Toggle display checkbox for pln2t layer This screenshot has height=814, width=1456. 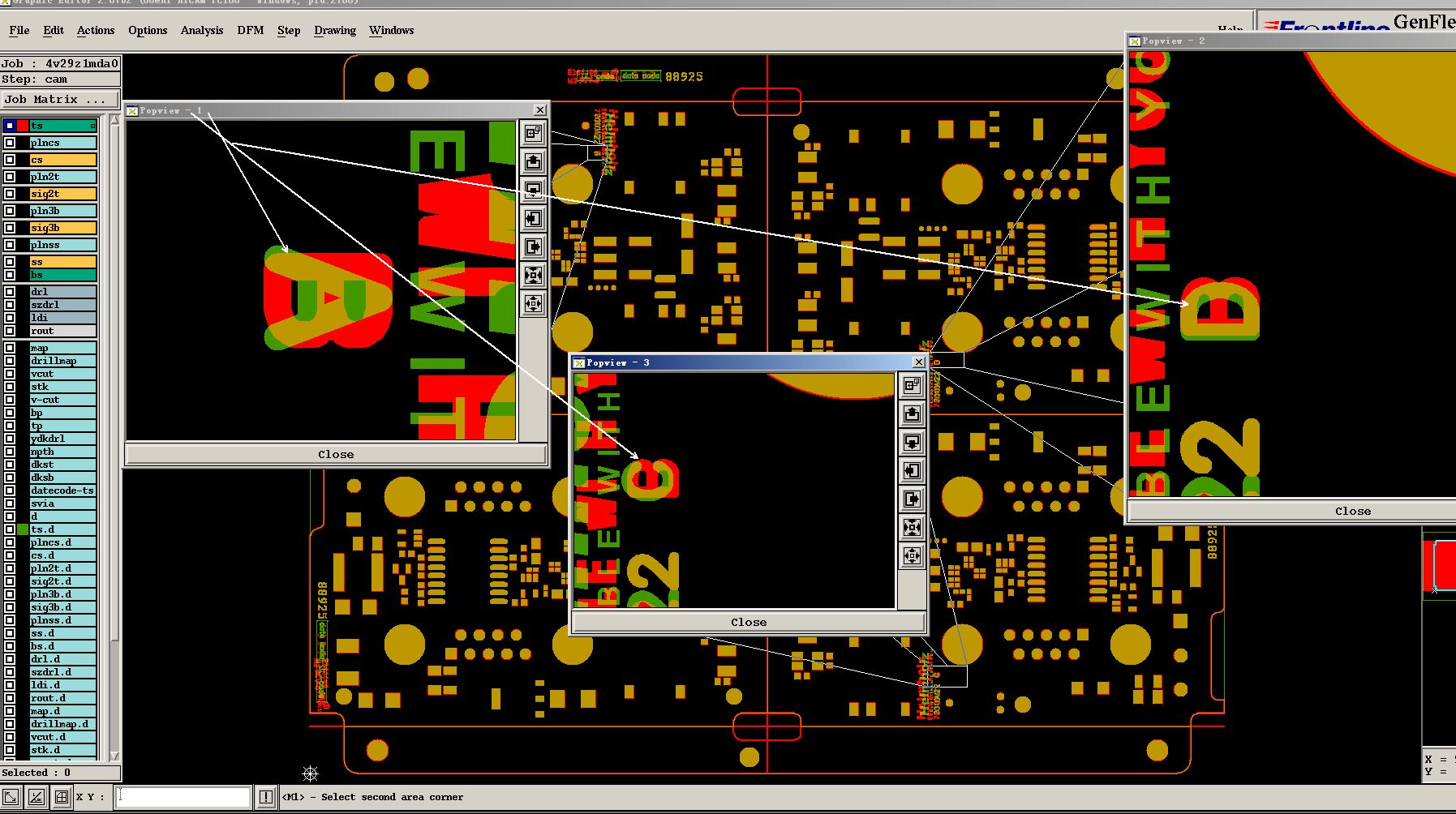(x=10, y=177)
